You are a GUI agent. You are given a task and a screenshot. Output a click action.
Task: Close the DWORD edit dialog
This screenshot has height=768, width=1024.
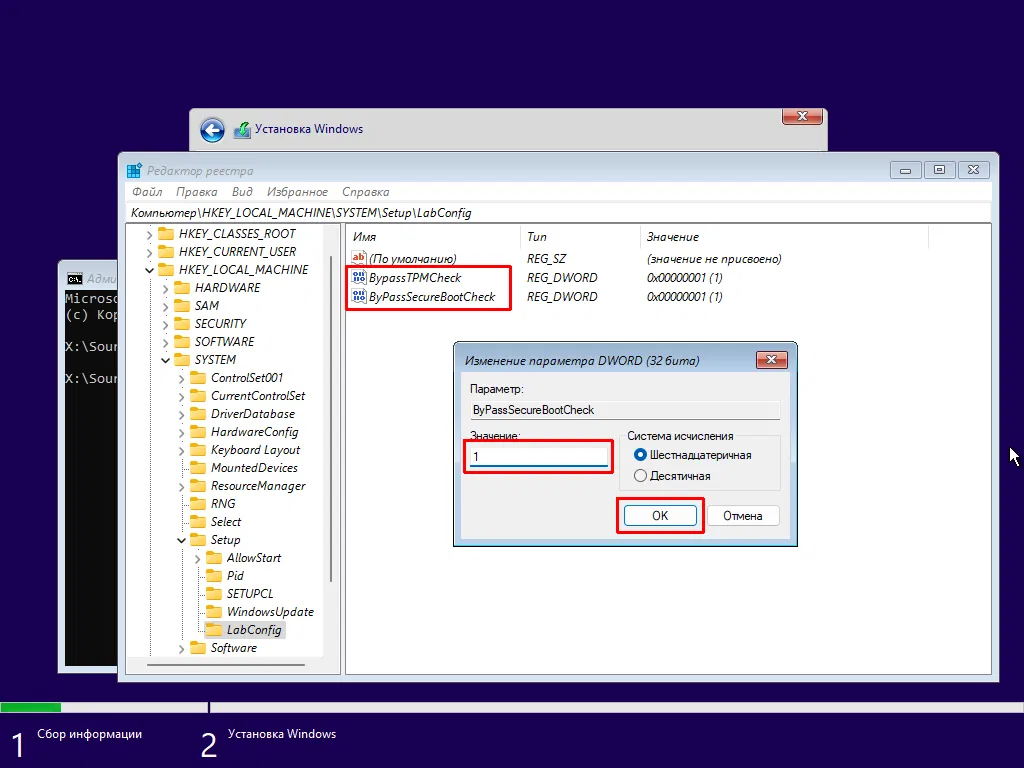[771, 360]
